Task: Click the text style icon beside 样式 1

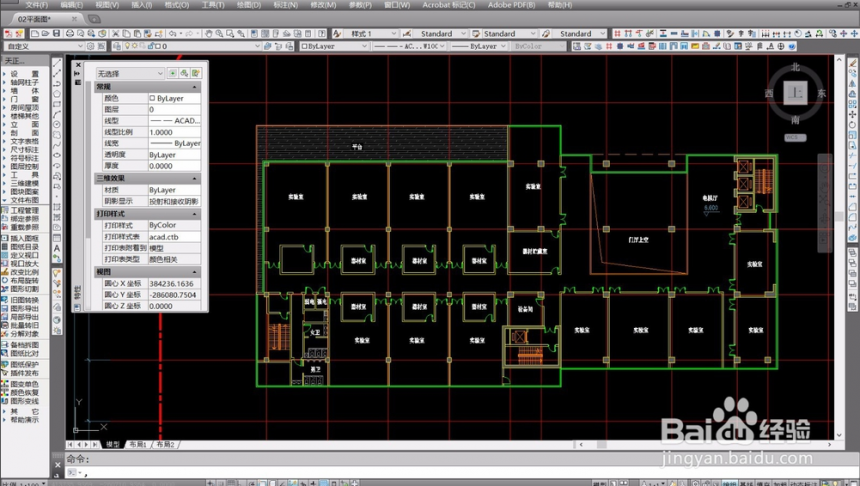Action: pos(337,33)
